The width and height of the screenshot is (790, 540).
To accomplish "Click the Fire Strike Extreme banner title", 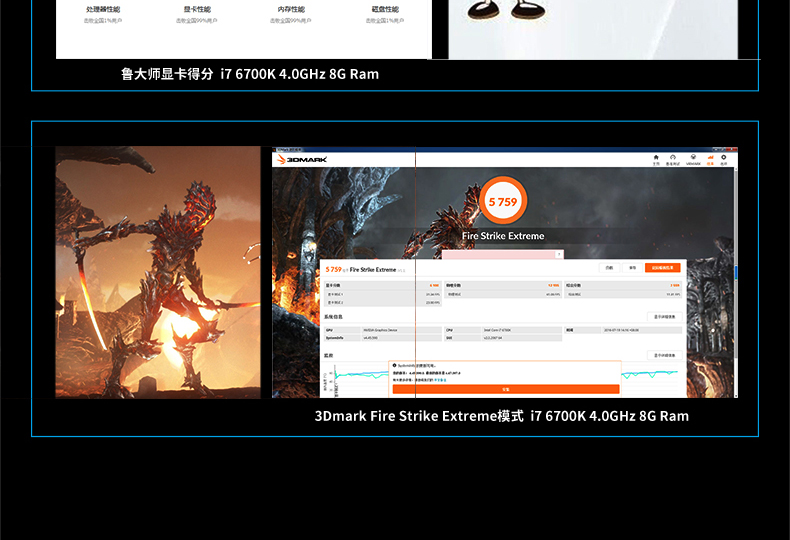I will (503, 236).
